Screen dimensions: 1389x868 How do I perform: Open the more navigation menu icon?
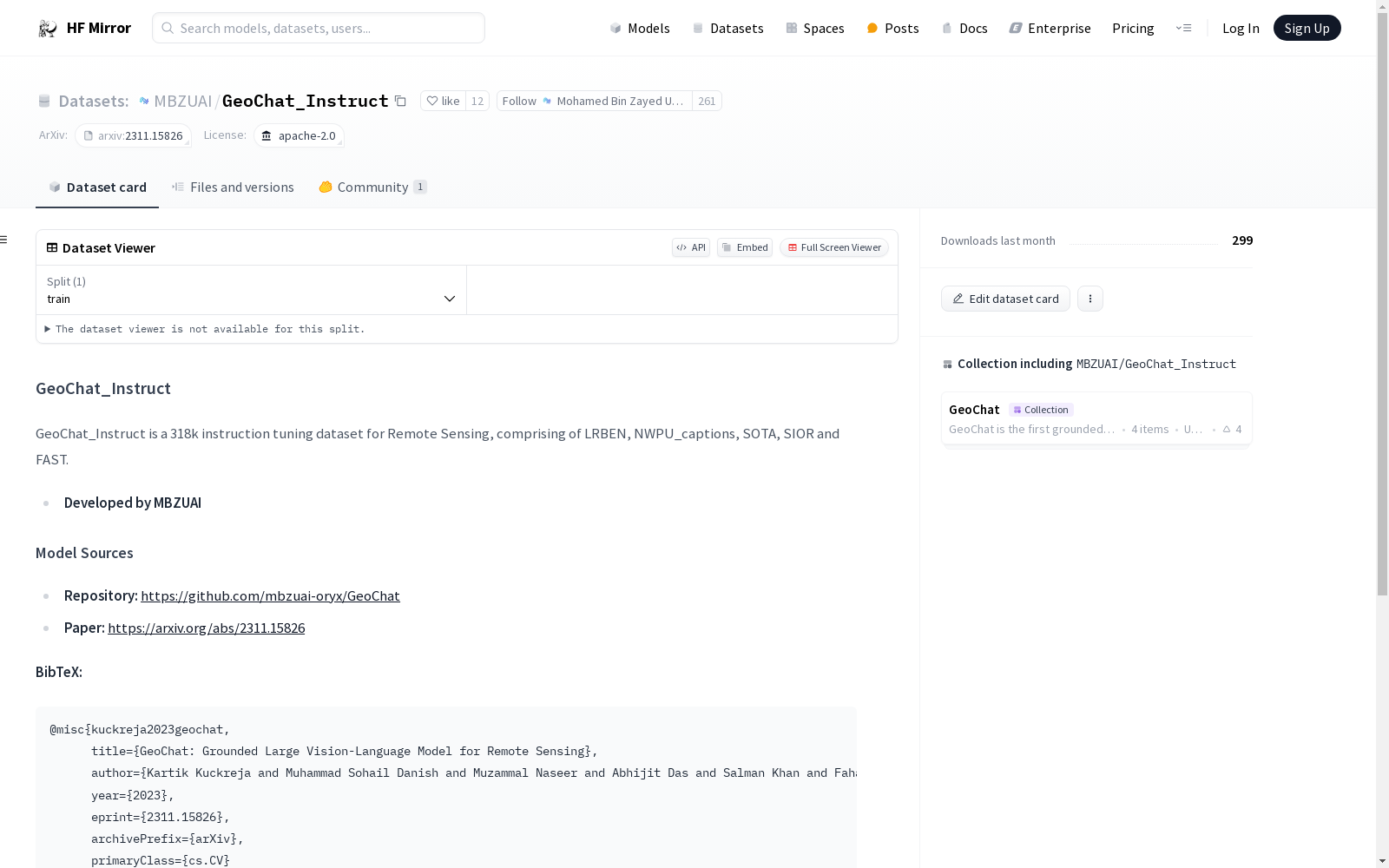point(1183,28)
